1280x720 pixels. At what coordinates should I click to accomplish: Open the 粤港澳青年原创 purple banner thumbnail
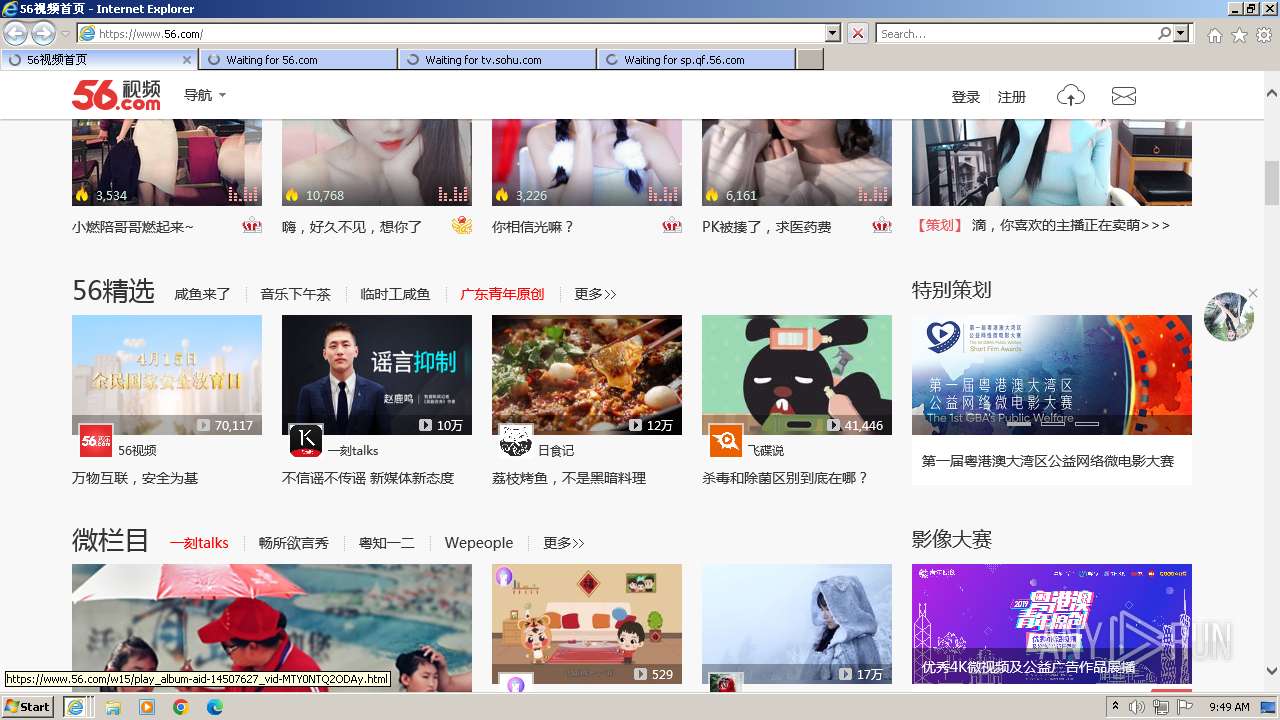[1052, 625]
